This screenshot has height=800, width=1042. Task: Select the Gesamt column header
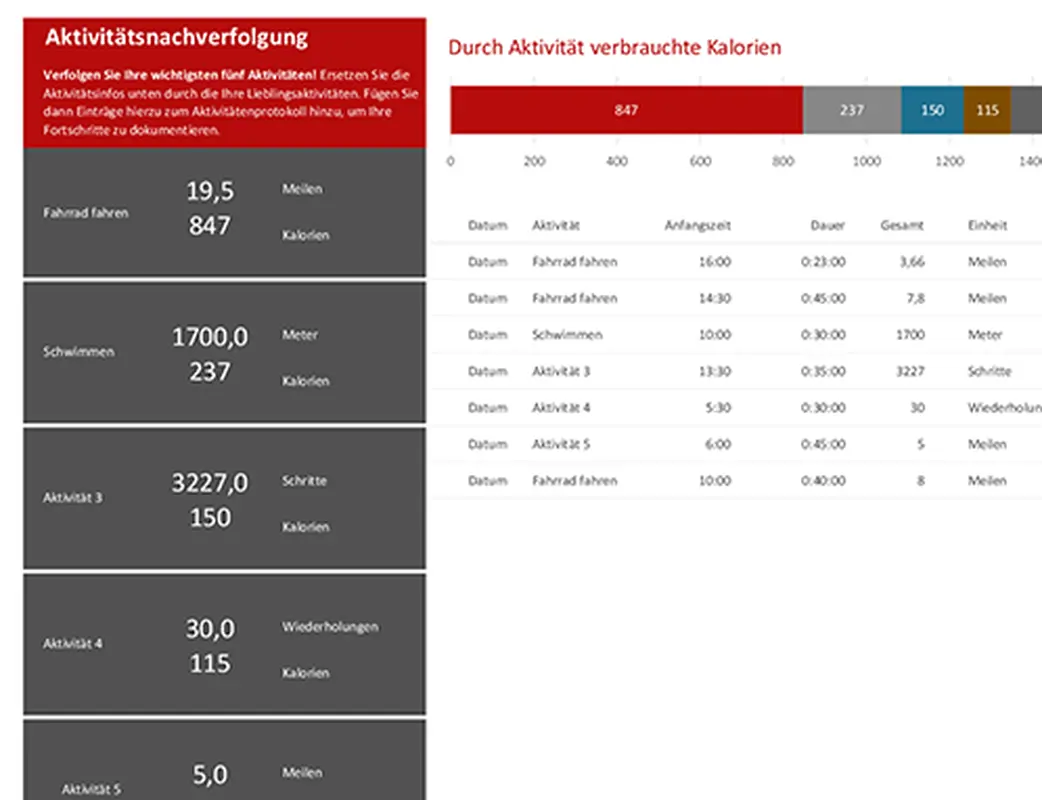(902, 225)
